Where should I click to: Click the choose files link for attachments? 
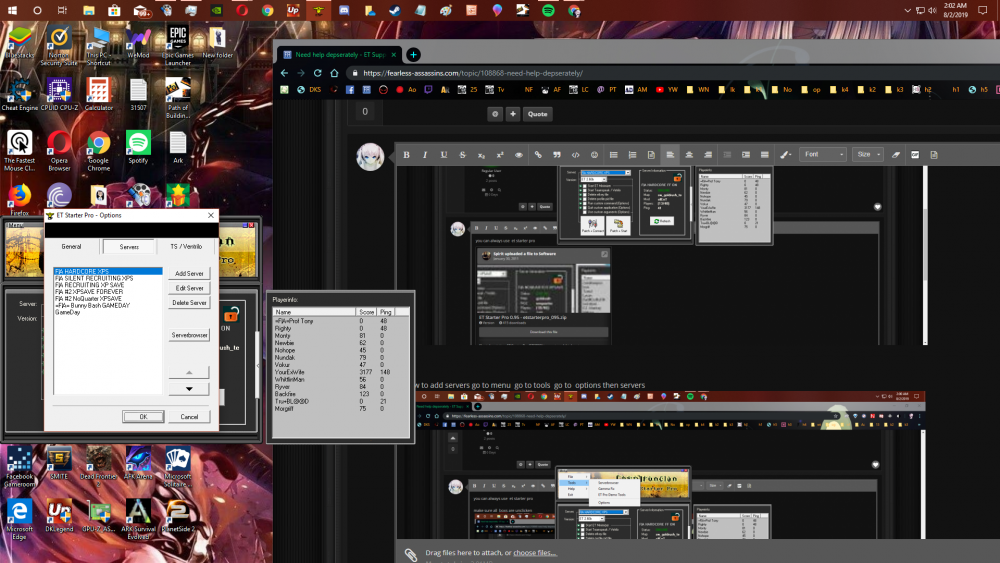coord(534,553)
